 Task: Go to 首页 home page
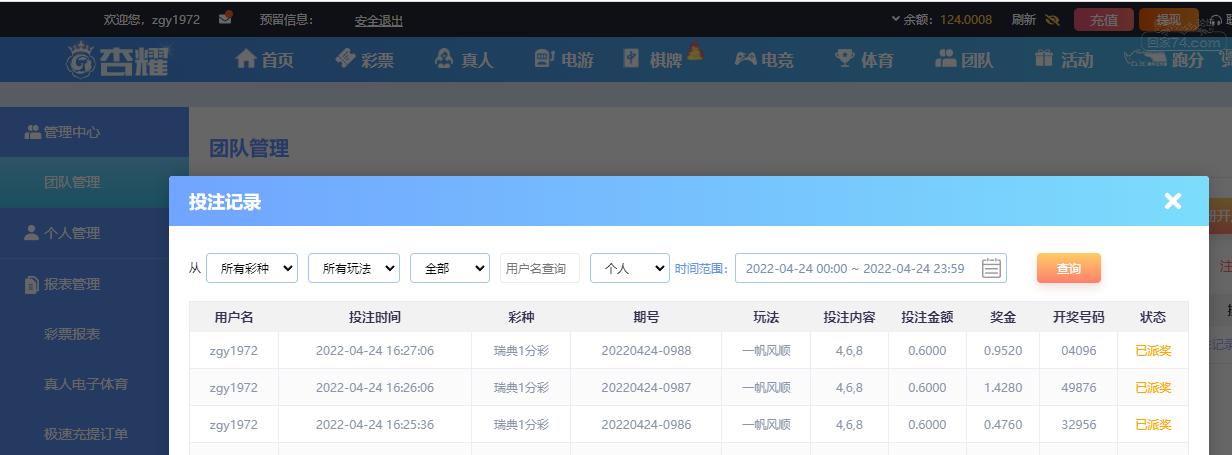point(264,60)
